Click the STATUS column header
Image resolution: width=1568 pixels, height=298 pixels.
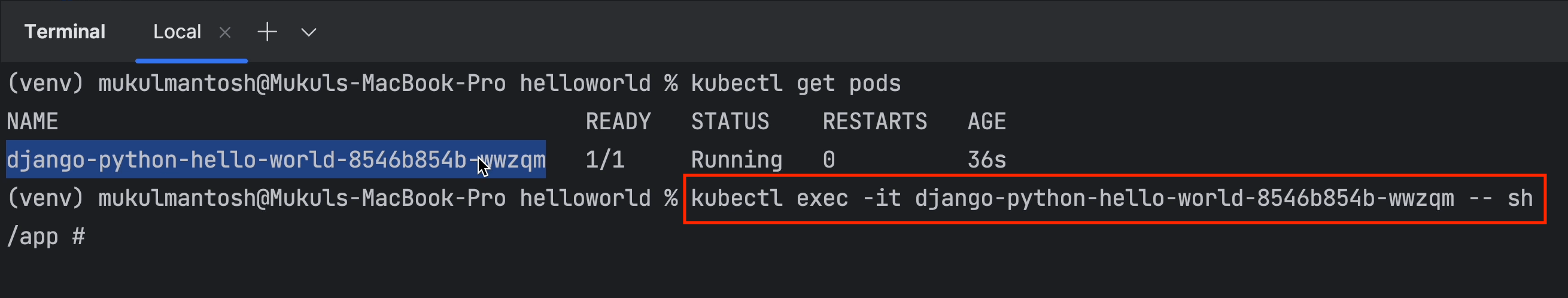point(730,121)
